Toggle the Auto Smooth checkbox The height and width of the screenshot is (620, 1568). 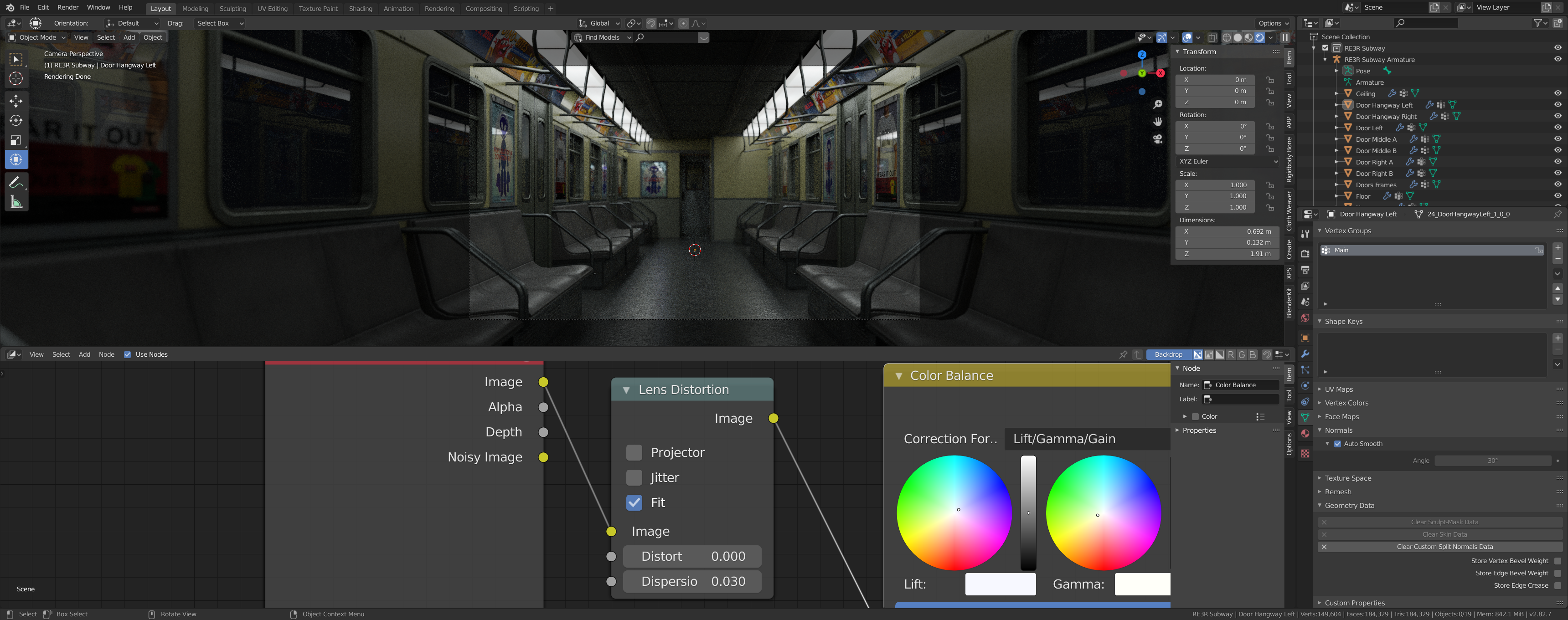pos(1337,444)
